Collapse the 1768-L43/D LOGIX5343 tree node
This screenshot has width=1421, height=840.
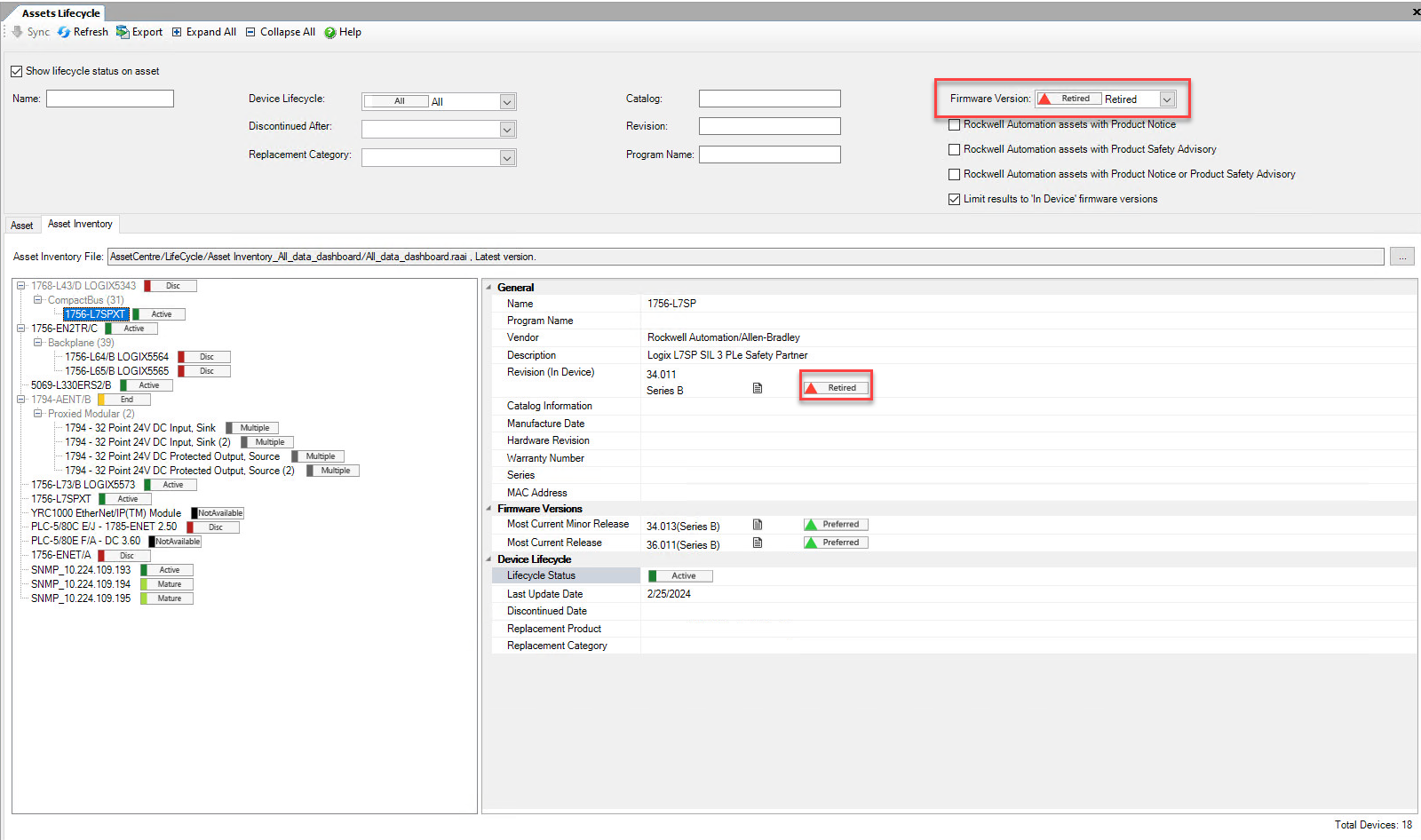(x=20, y=286)
